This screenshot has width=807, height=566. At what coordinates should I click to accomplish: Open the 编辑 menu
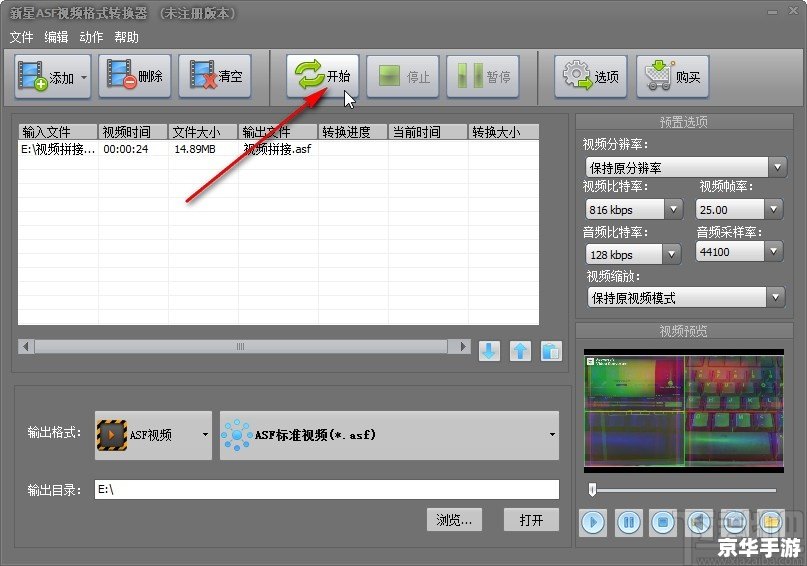(56, 37)
